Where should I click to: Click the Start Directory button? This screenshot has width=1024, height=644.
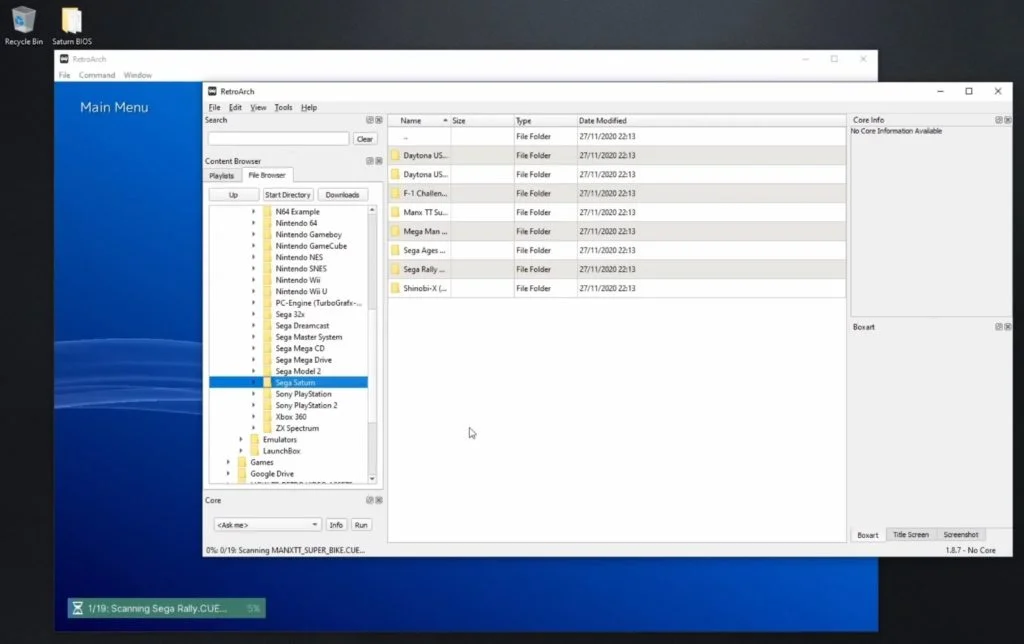click(287, 195)
